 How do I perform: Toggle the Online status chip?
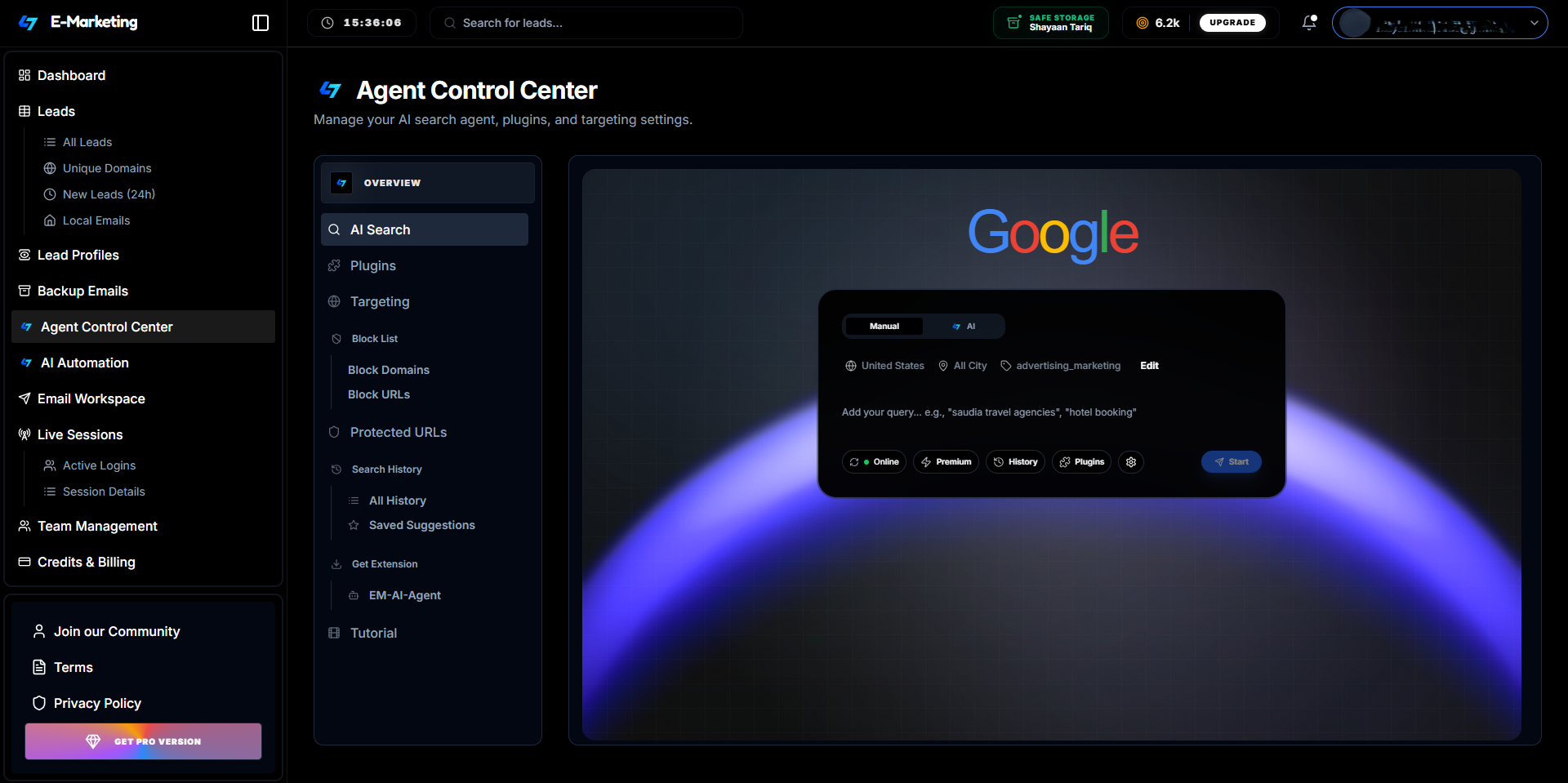click(x=874, y=462)
